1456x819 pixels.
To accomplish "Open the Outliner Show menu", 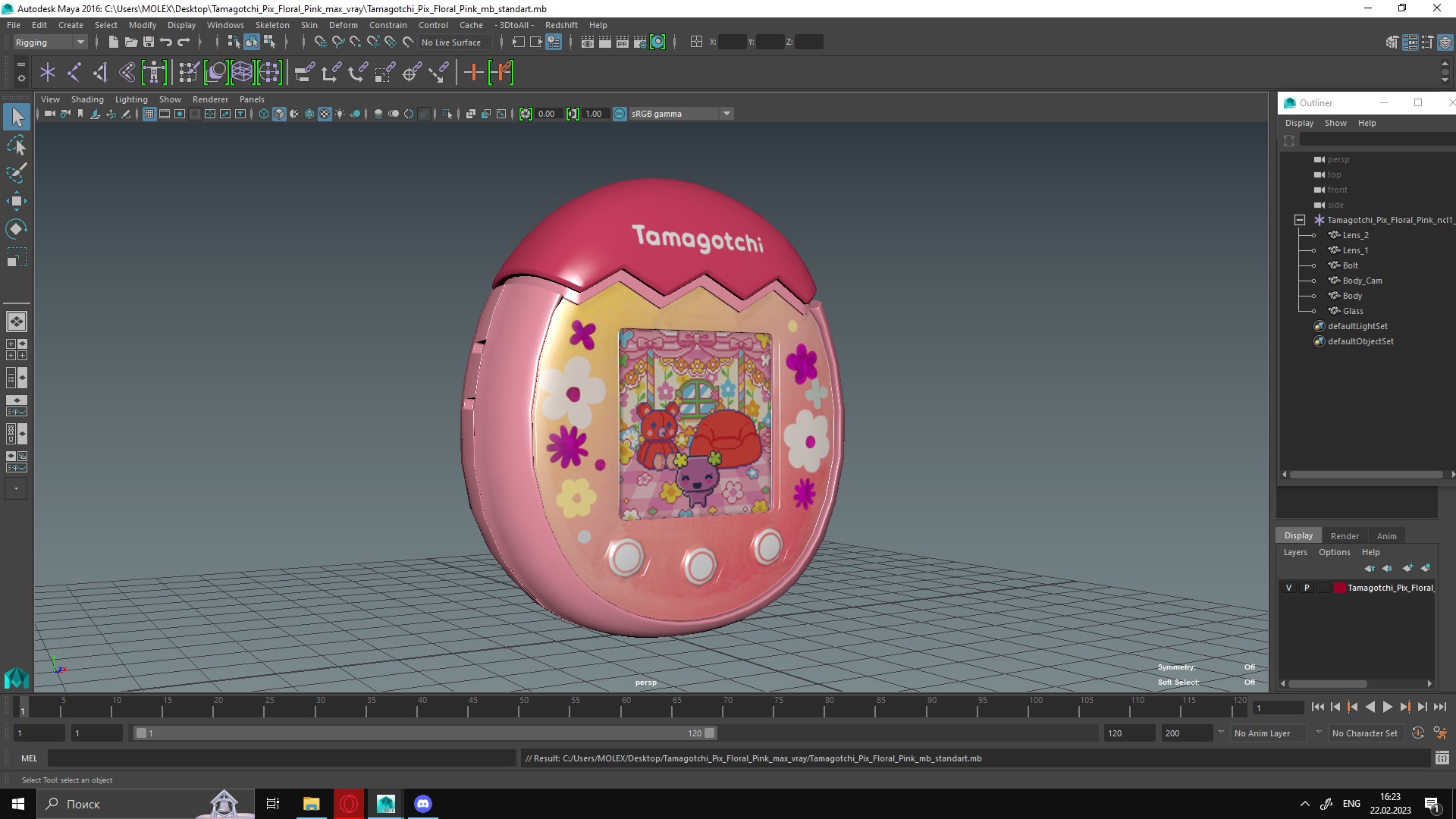I will pos(1335,123).
